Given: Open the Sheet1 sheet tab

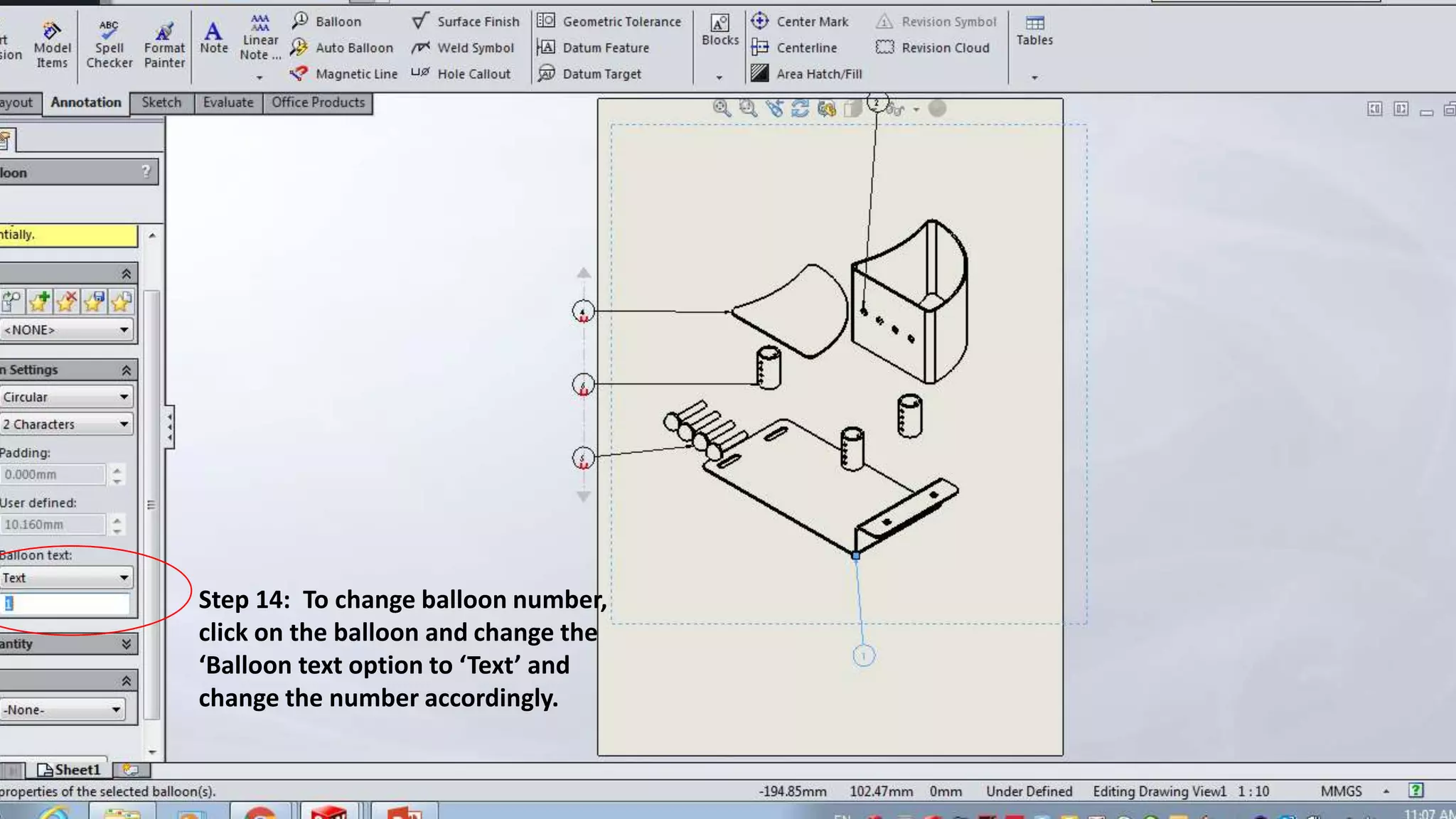Looking at the screenshot, I should click(69, 770).
